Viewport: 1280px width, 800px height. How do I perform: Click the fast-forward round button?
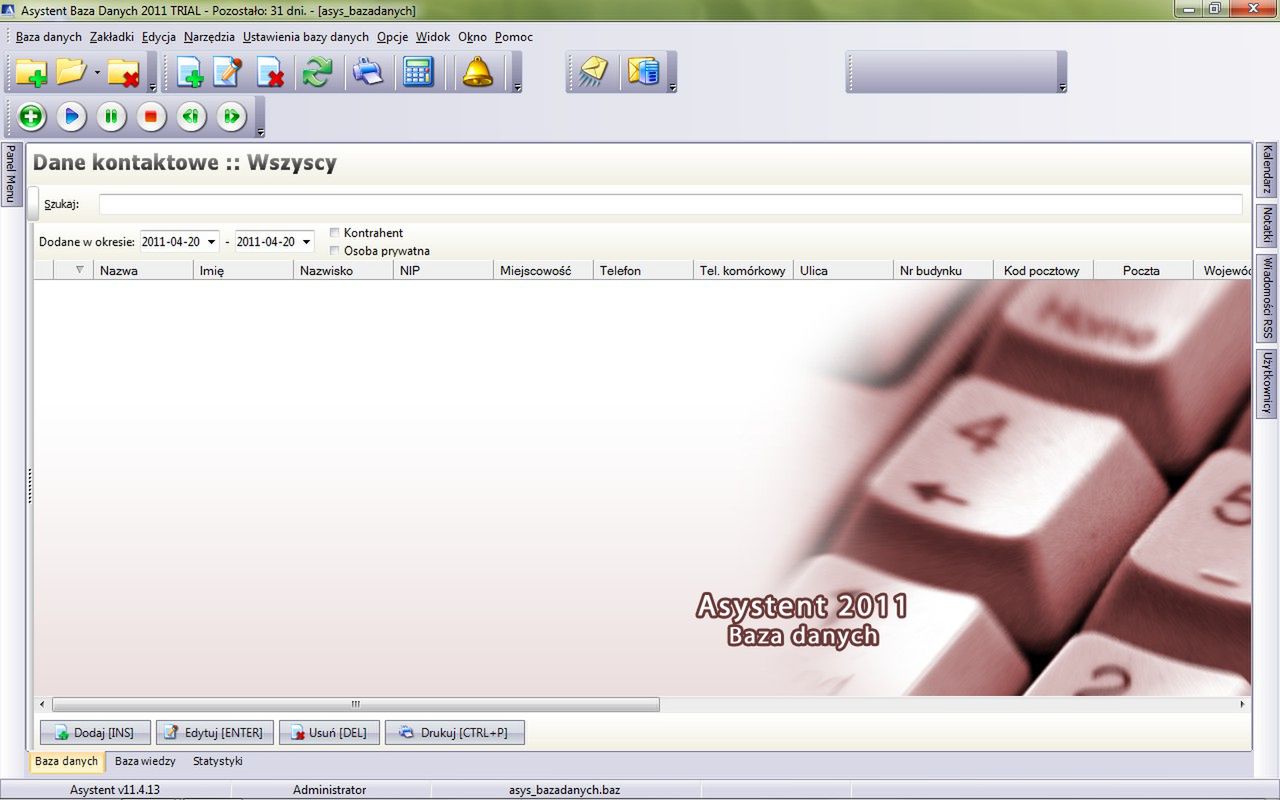coord(231,117)
